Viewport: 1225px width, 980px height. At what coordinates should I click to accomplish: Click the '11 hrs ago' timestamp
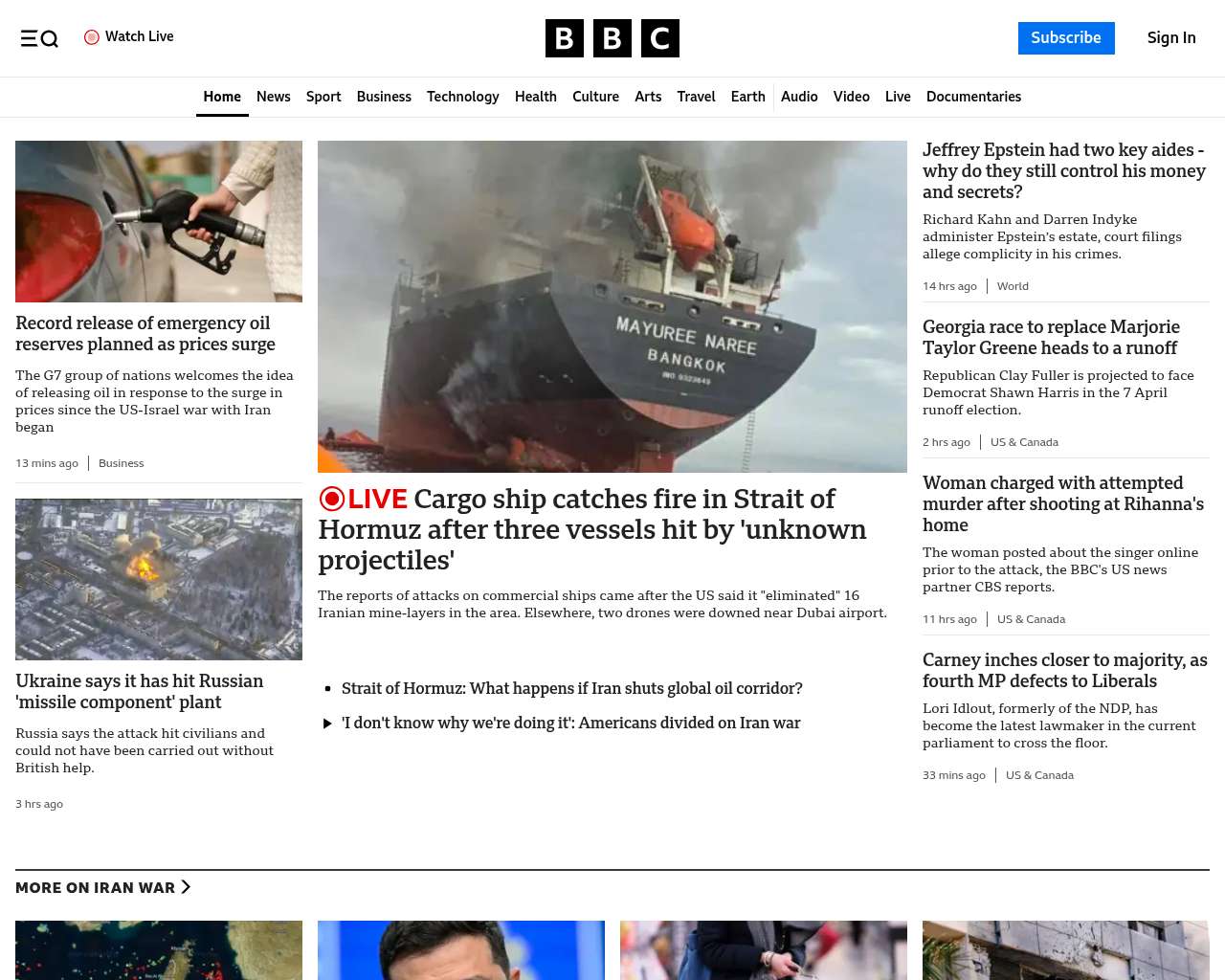949,619
